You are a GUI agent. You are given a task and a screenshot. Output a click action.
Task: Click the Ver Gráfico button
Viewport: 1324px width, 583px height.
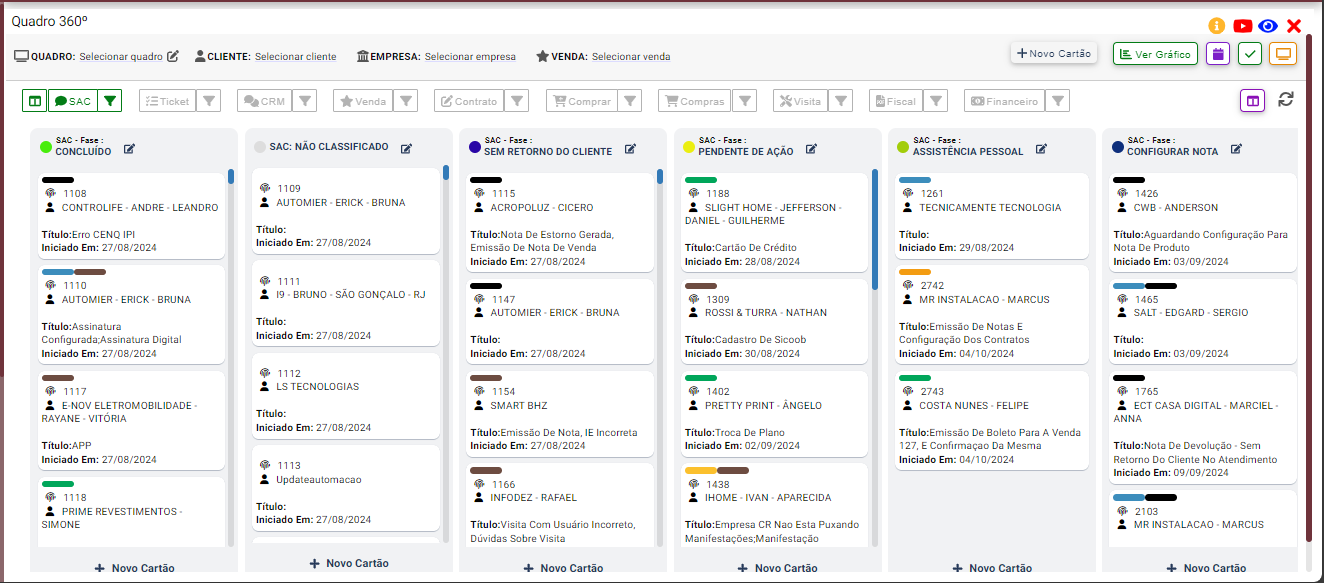pos(1155,54)
